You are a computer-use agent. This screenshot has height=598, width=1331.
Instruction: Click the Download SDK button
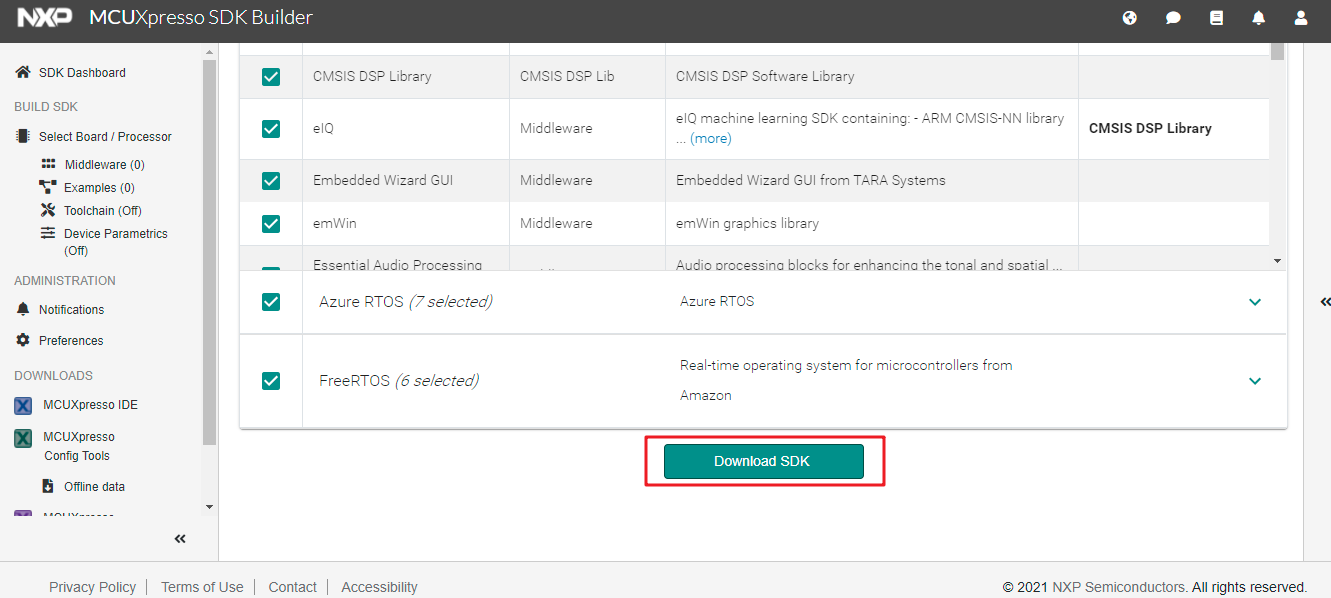(763, 461)
